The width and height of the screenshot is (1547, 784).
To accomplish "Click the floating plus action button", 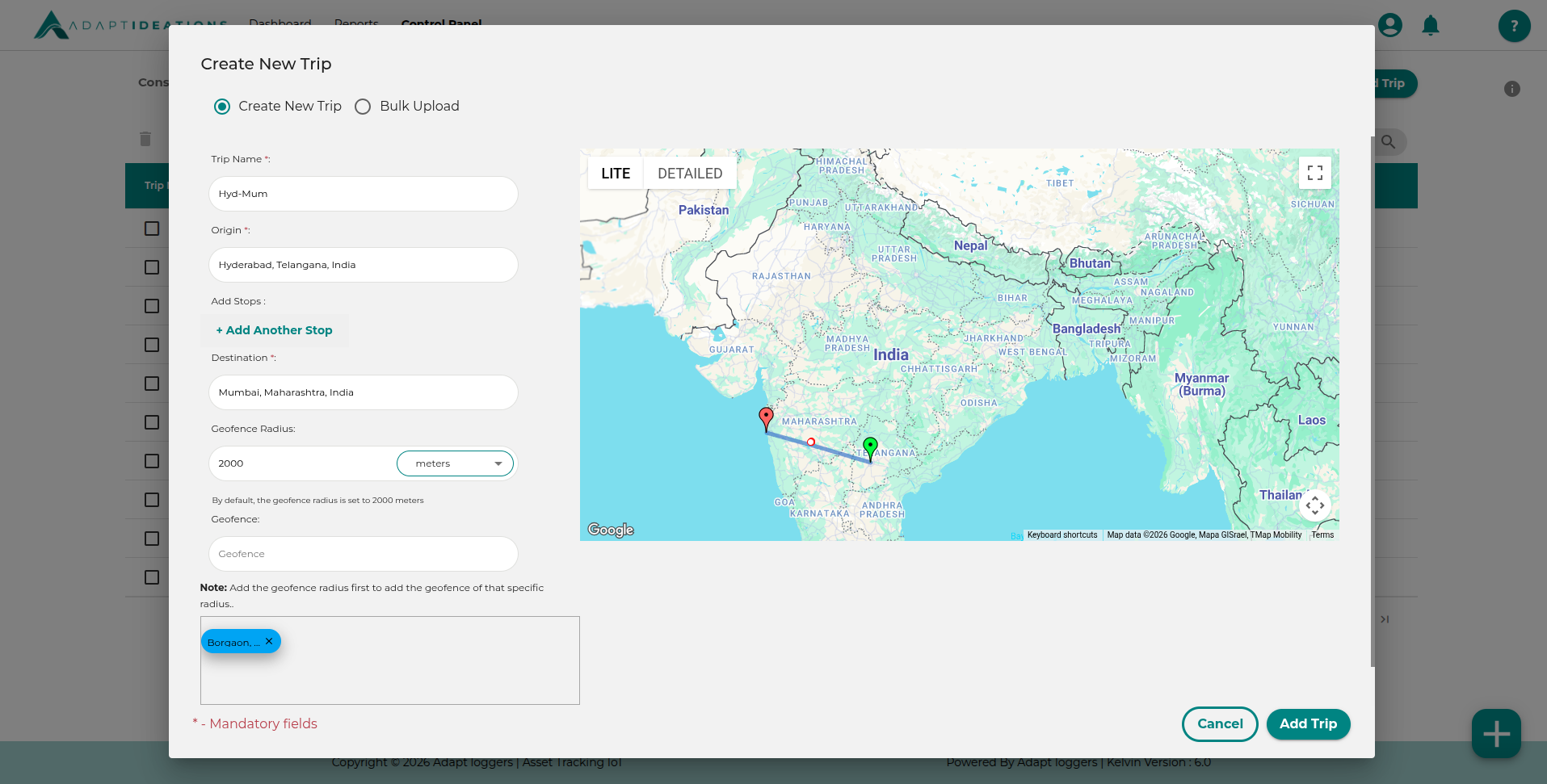I will 1496,733.
